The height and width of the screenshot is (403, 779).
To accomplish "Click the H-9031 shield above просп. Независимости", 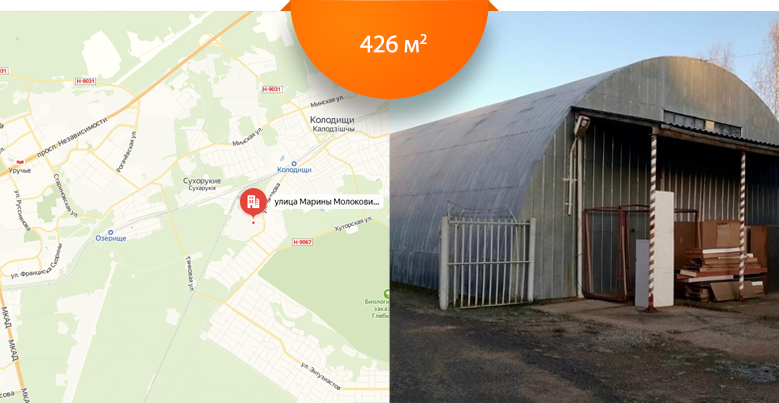I will (85, 80).
